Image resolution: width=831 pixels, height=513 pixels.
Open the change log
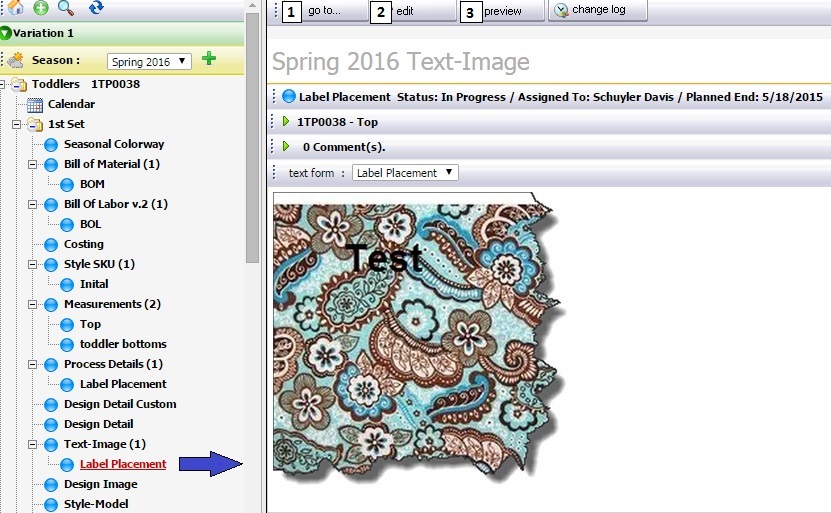tap(597, 10)
